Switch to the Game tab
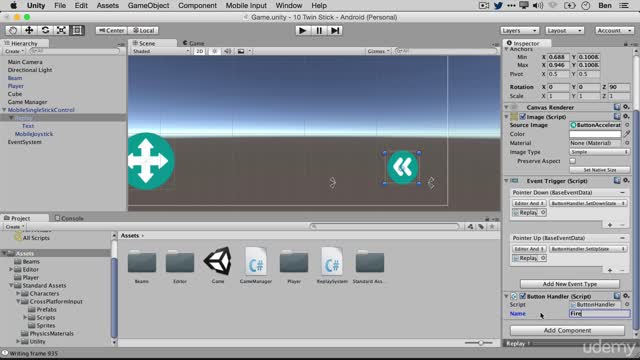Screen dimensions: 640x360 click(194, 43)
